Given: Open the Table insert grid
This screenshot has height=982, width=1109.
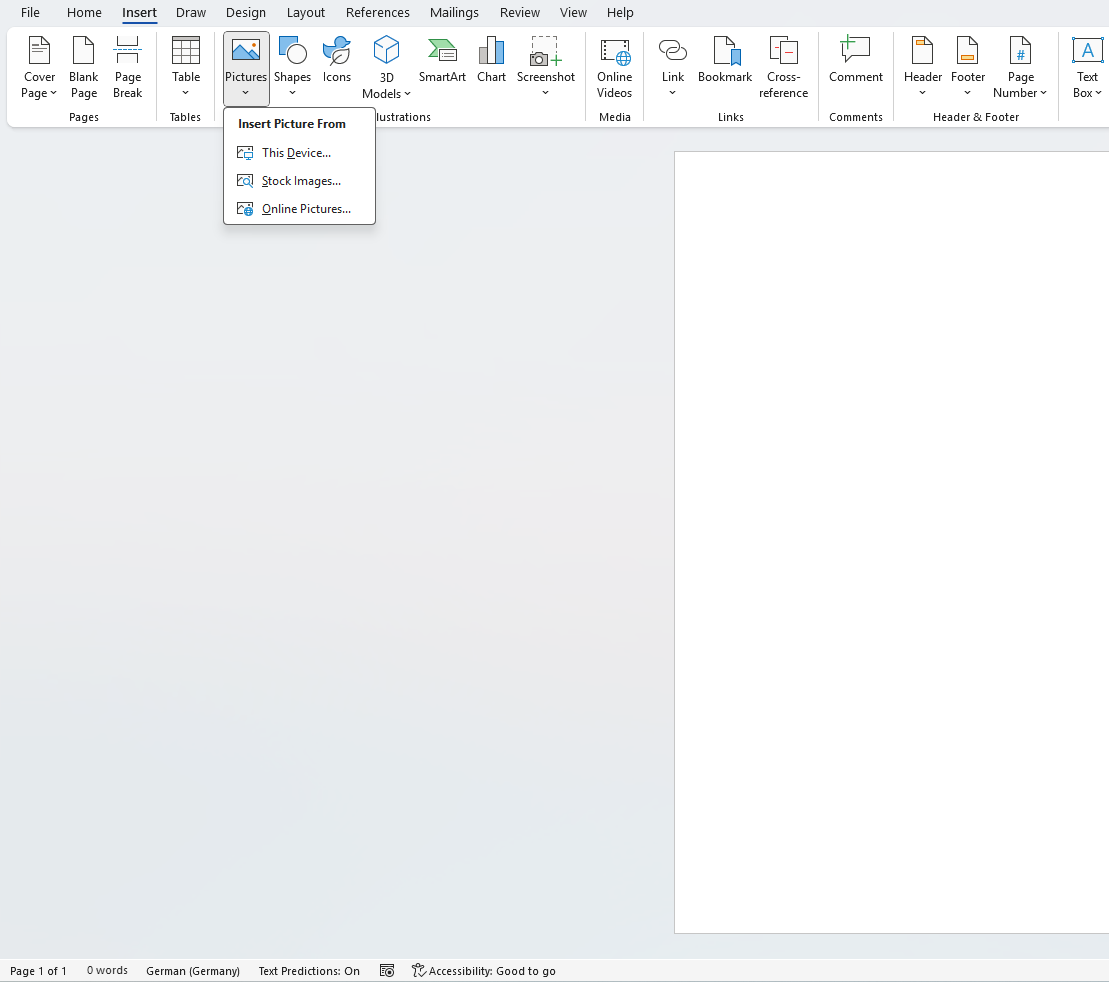Looking at the screenshot, I should pyautogui.click(x=185, y=68).
